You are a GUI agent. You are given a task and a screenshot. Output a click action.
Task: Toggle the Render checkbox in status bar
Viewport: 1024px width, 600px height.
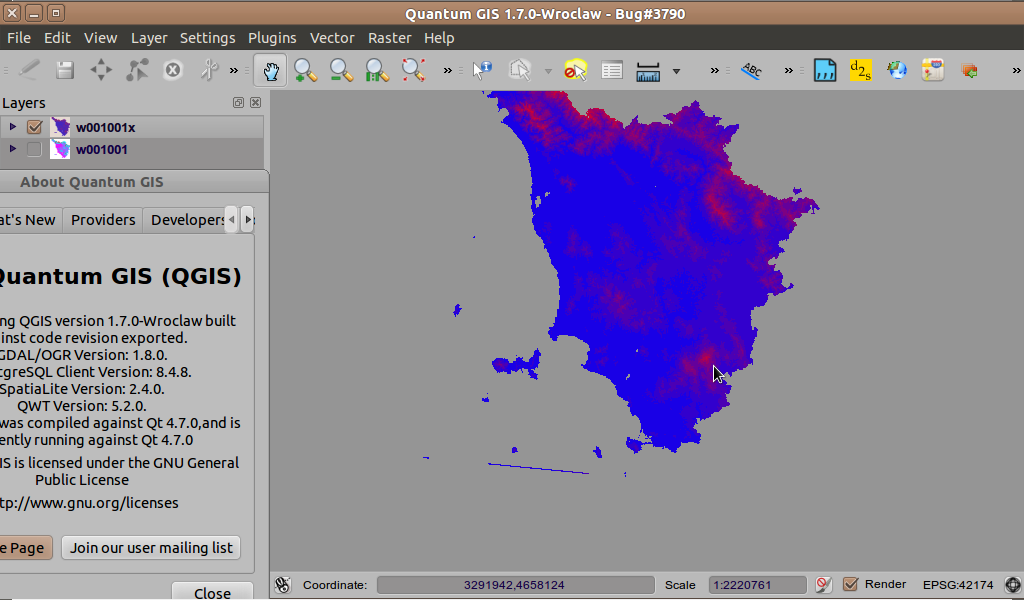tap(851, 584)
